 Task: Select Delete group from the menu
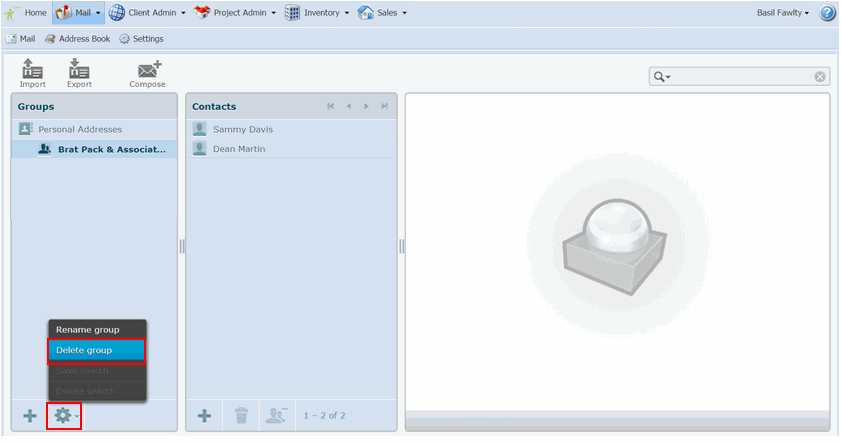(97, 350)
